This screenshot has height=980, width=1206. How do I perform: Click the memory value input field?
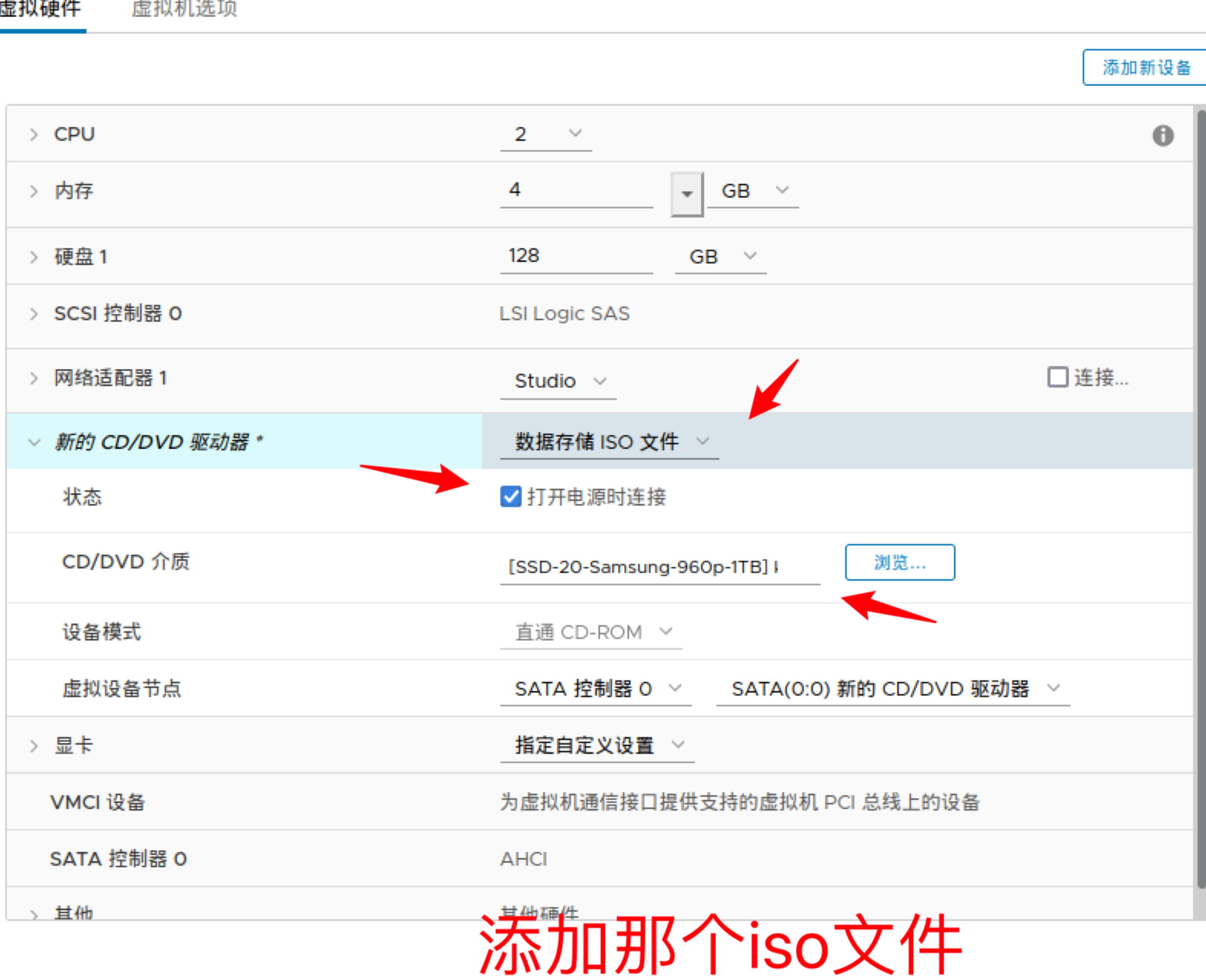[x=577, y=191]
